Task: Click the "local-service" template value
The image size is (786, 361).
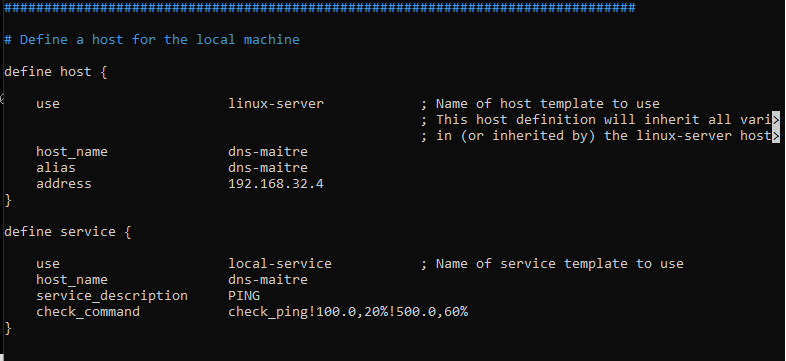Action: pos(280,264)
